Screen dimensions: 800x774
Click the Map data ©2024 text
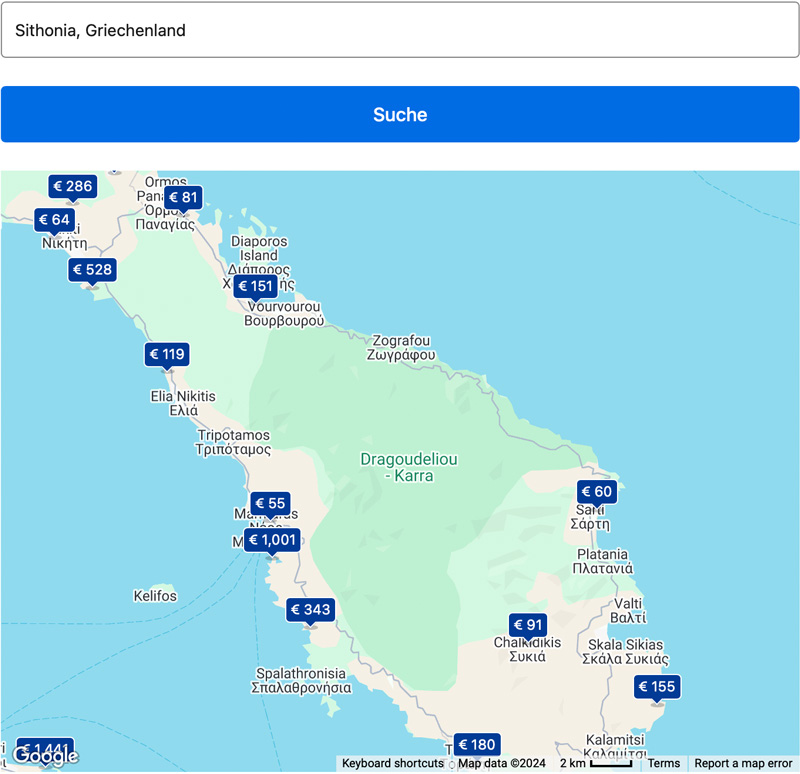(x=502, y=763)
